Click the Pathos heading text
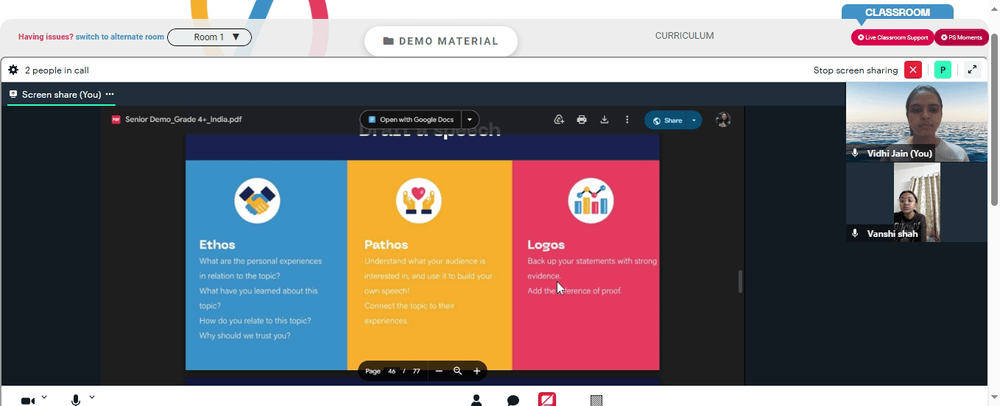1000x406 pixels. (x=386, y=245)
